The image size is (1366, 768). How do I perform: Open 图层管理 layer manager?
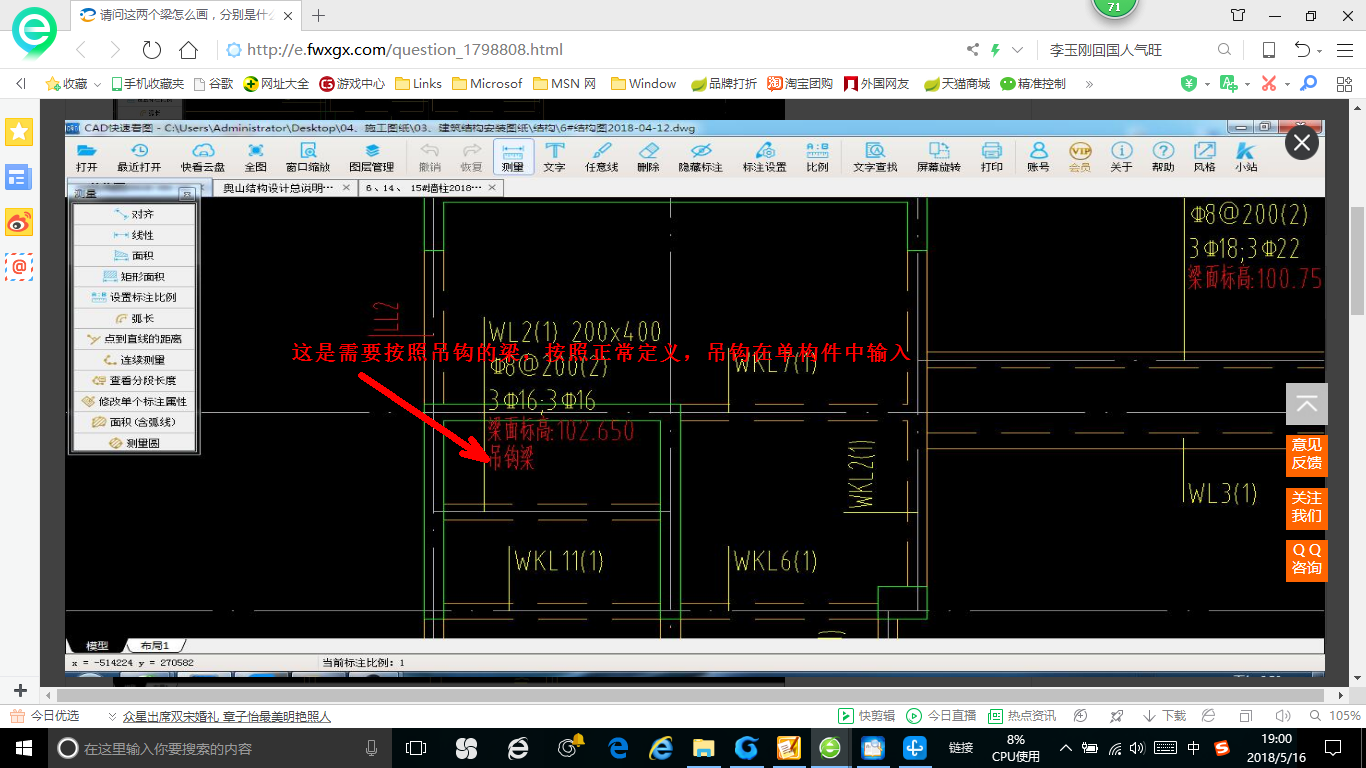pos(371,157)
